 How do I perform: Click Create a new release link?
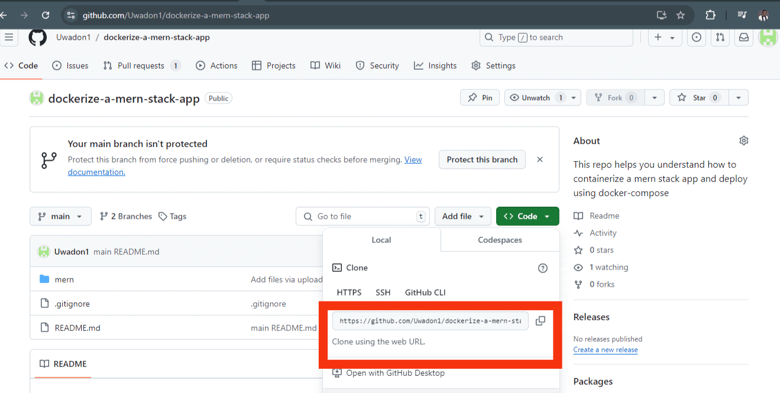tap(605, 350)
